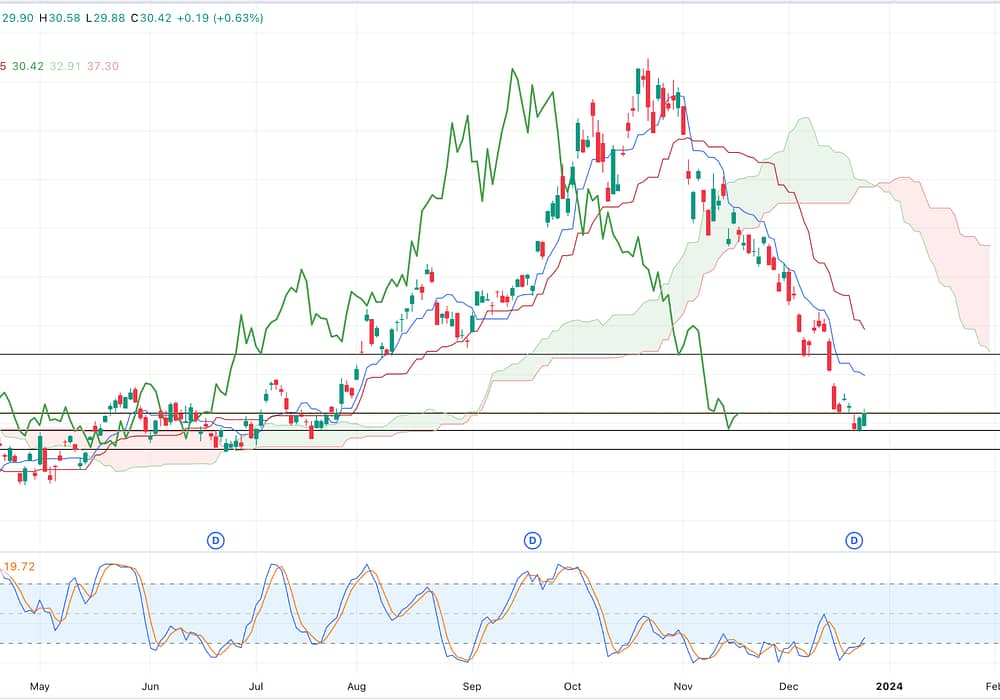Screen dimensions: 1000x700
Task: Click the low value L29.88
Action: (105, 18)
